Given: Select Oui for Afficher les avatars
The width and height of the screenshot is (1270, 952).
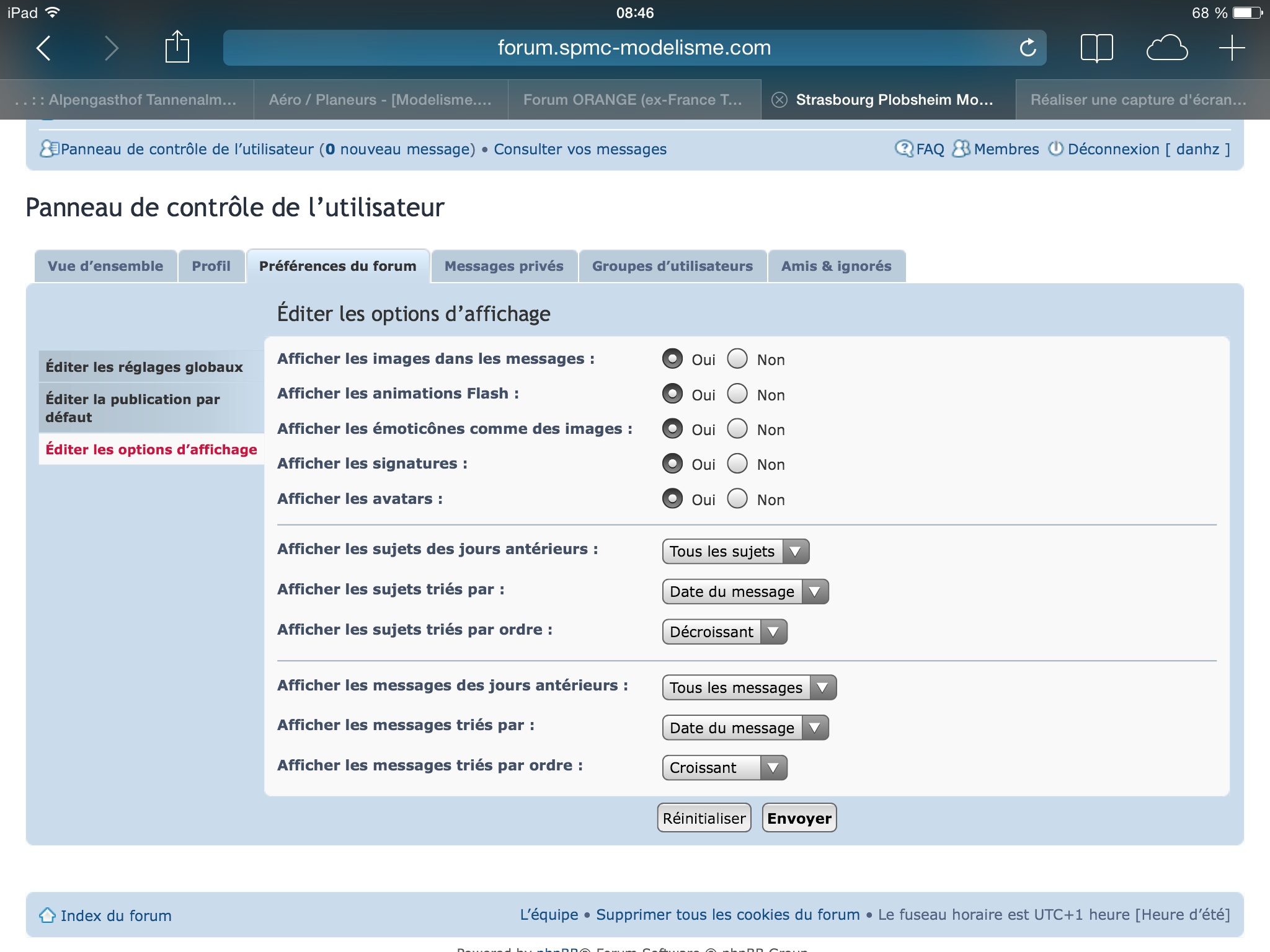Looking at the screenshot, I should click(672, 498).
